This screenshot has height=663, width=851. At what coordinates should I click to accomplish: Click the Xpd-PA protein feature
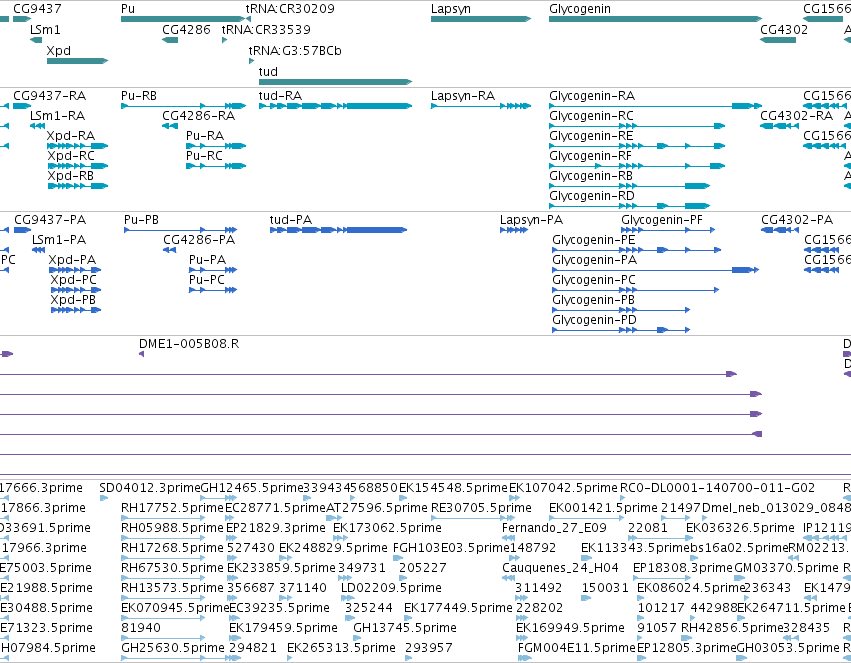pyautogui.click(x=75, y=270)
